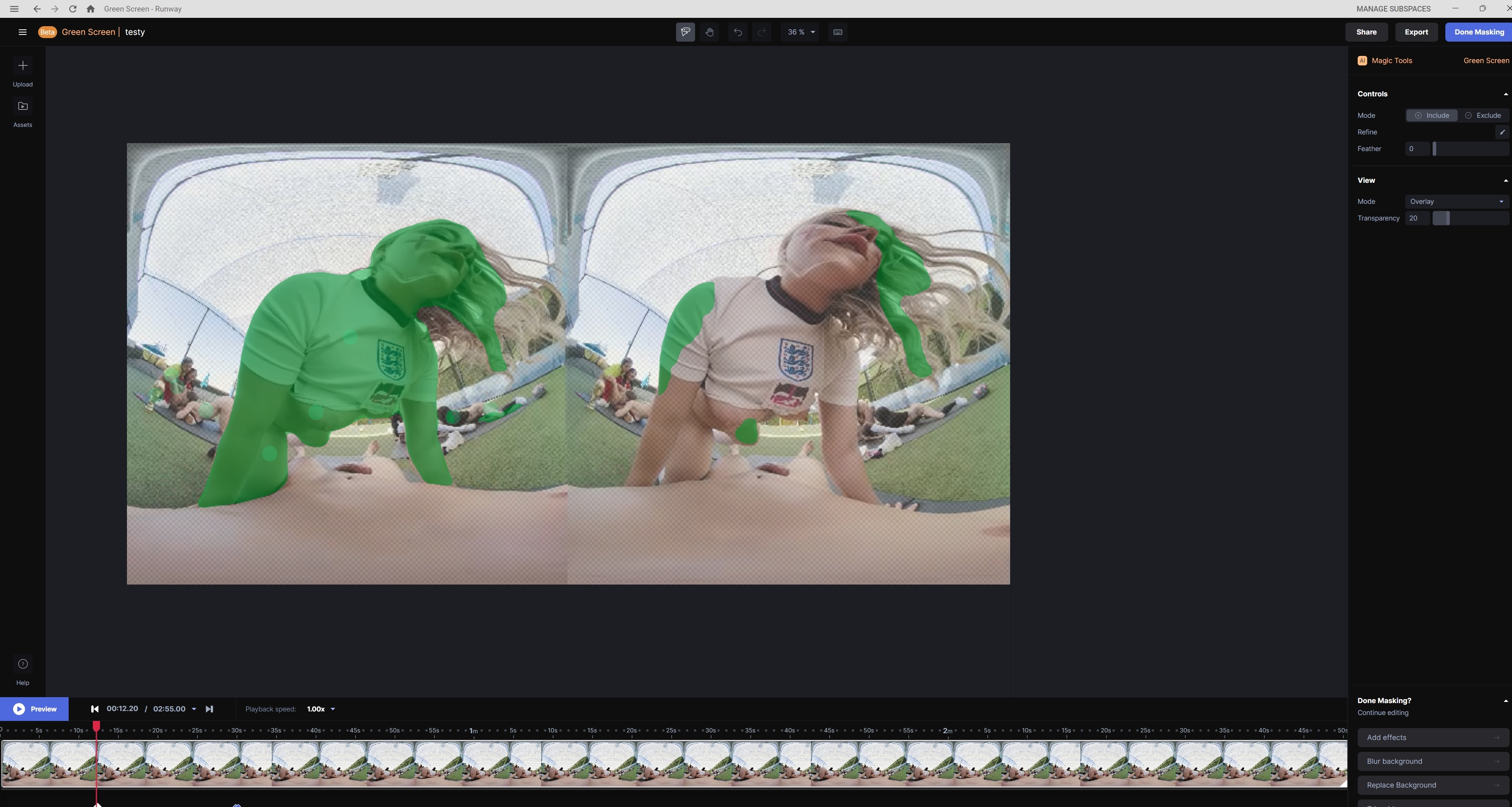1512x807 pixels.
Task: Click Continue editing text
Action: coord(1382,713)
